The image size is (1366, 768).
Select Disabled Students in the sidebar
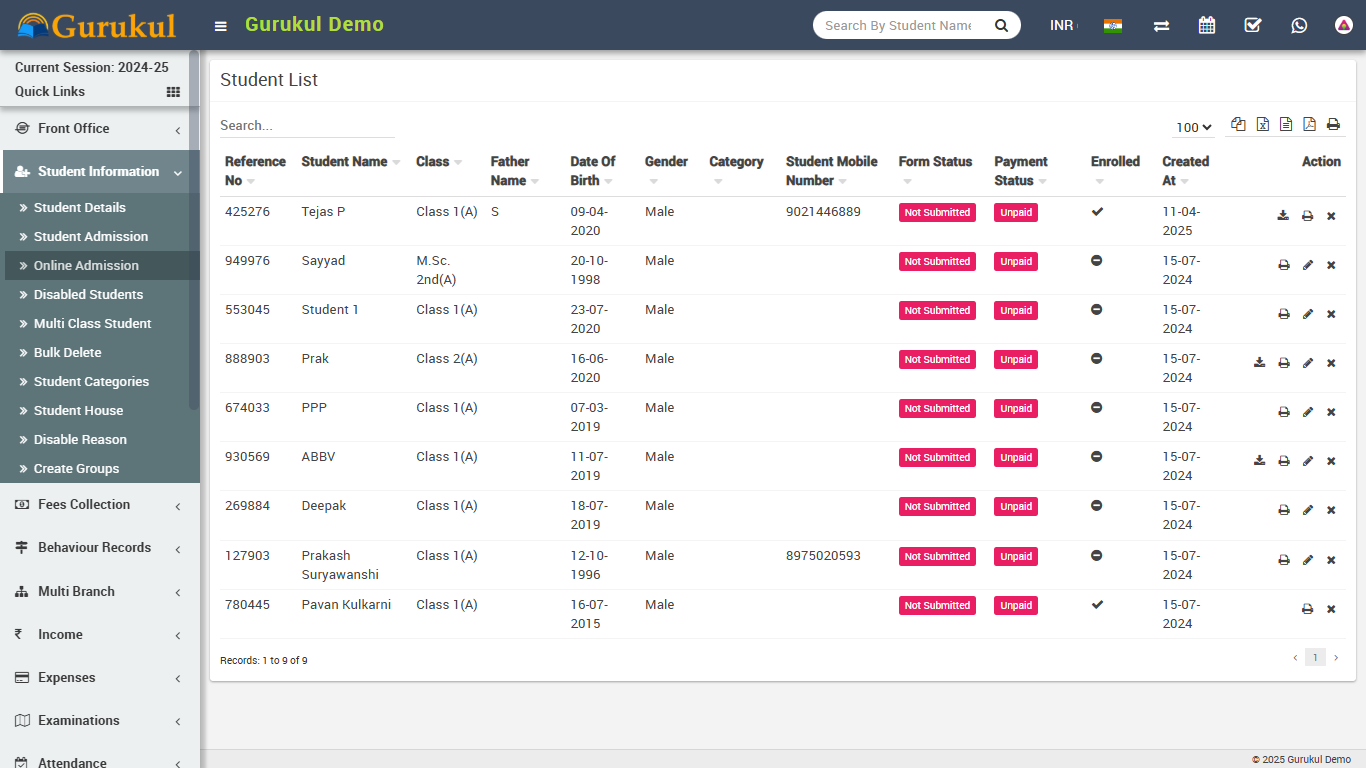pyautogui.click(x=88, y=295)
